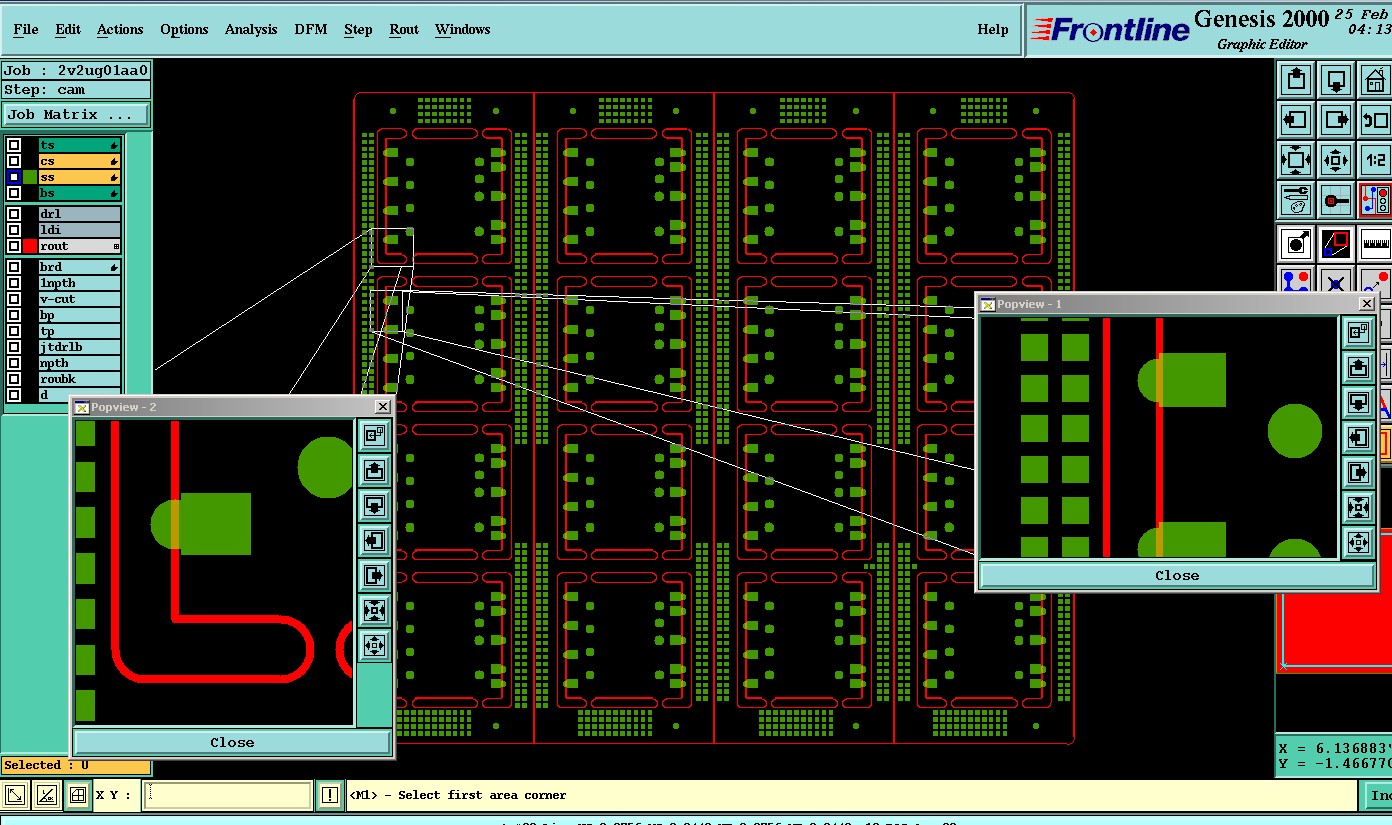Click the grid snap icon beside XY
Screen dimensions: 1392x825
click(77, 795)
